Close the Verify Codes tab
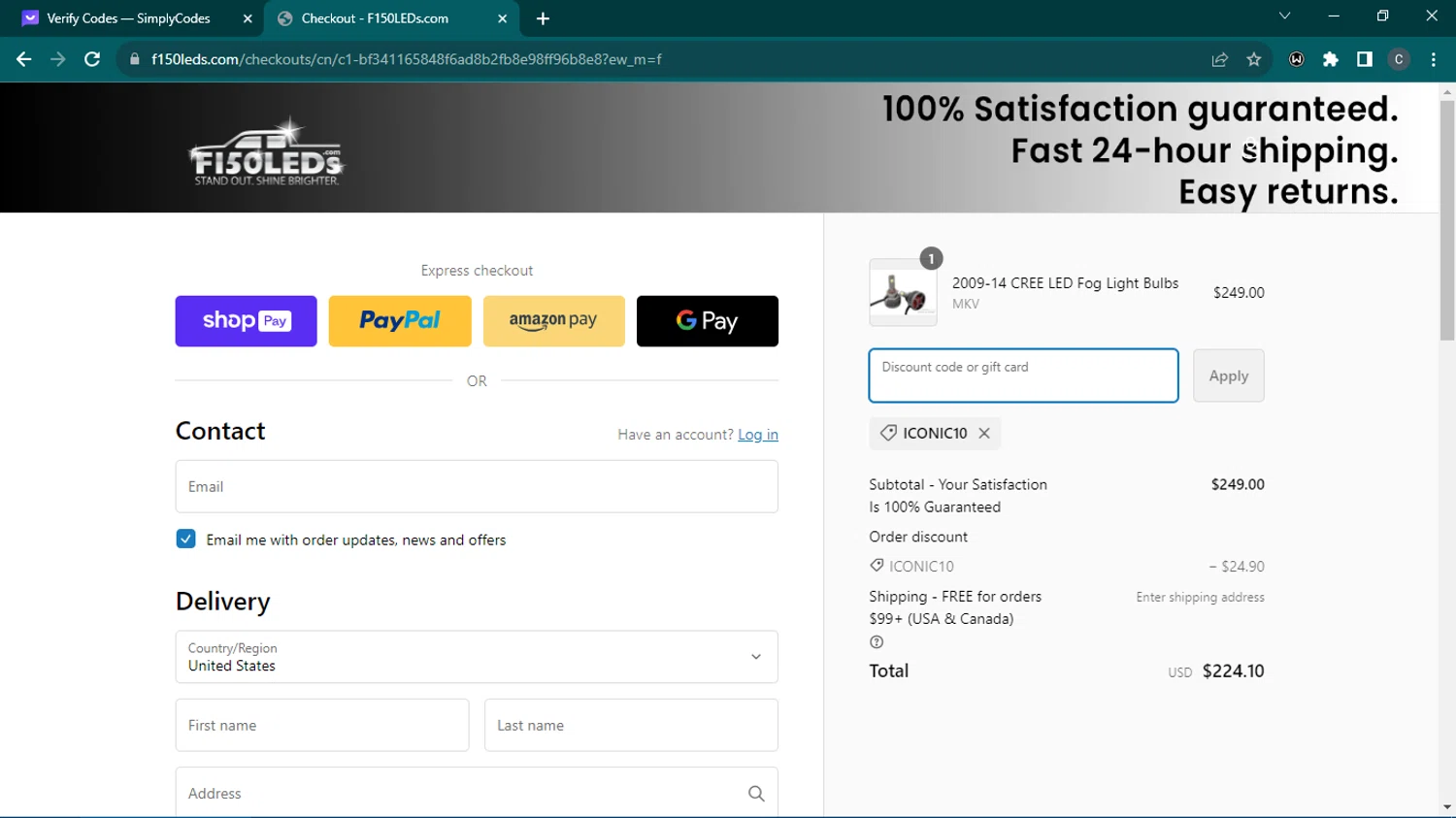 pos(248,18)
